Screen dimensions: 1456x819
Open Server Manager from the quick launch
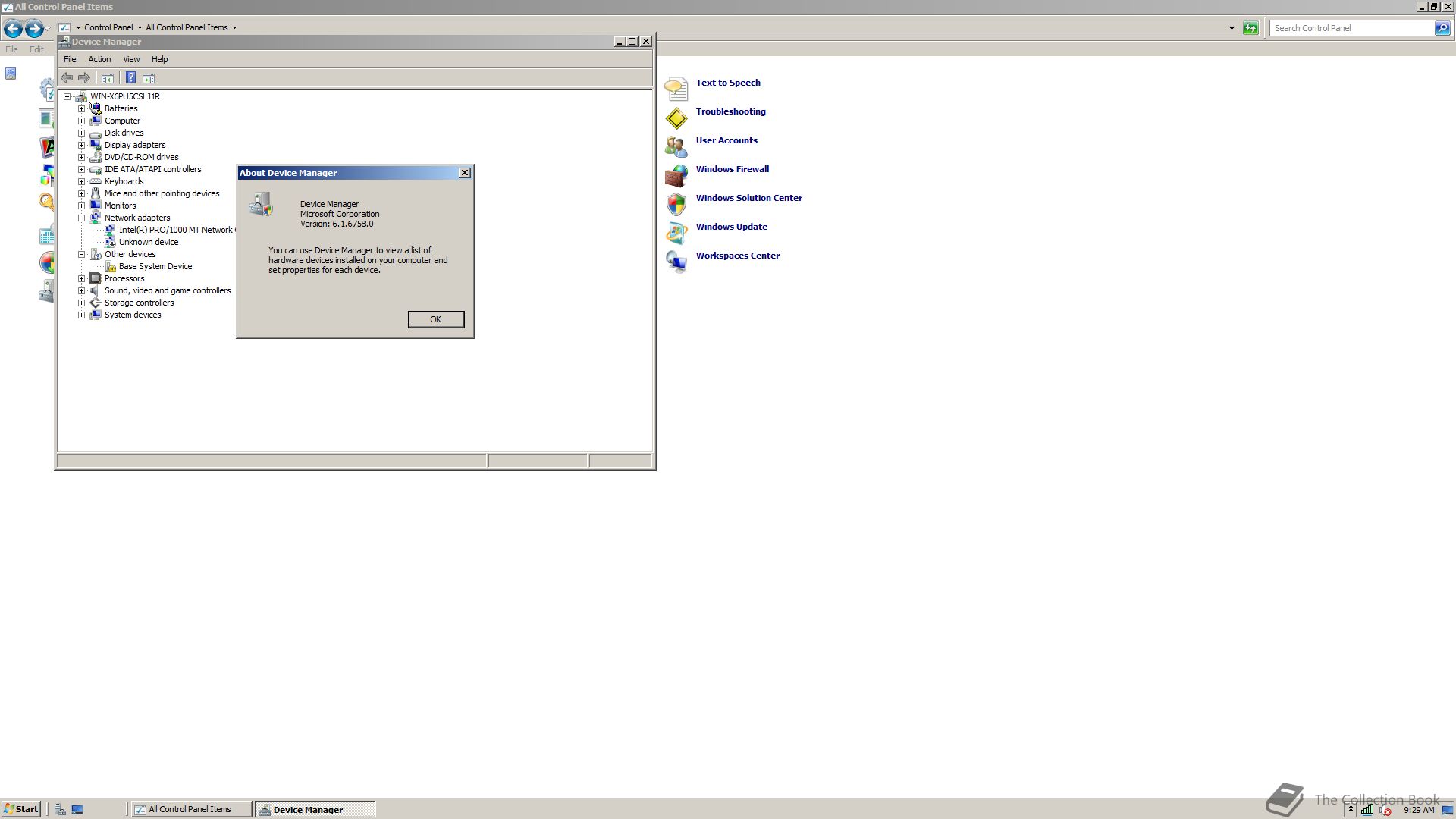(x=60, y=809)
